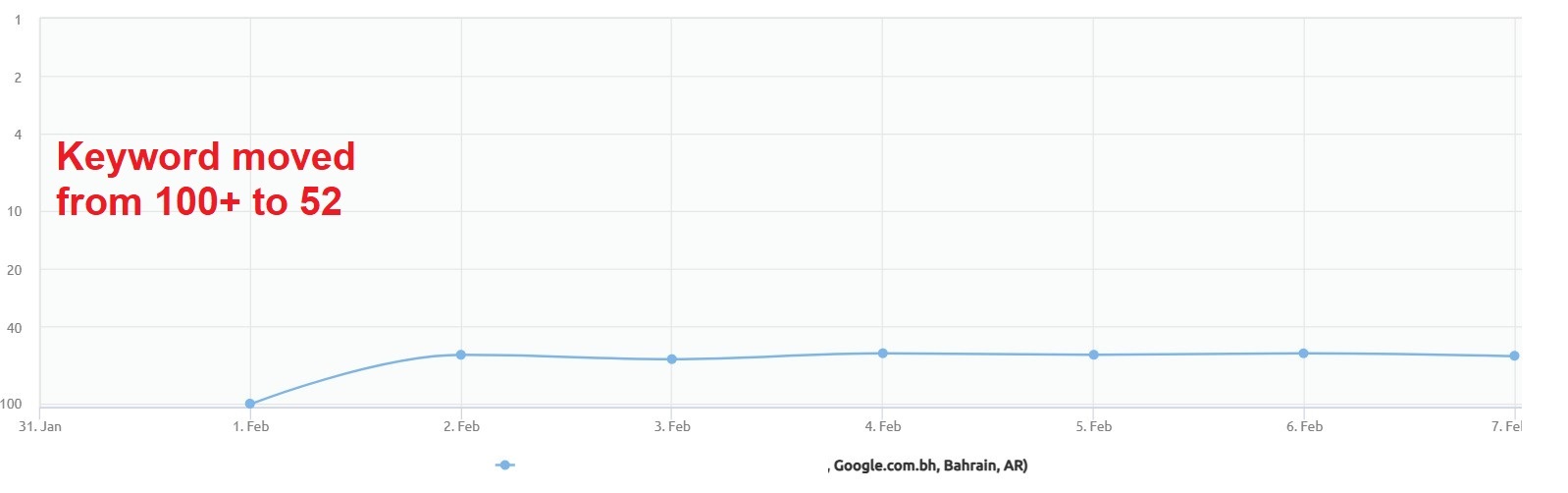The width and height of the screenshot is (1568, 493).
Task: Click the '4. Feb' x-axis date label
Action: pos(883,426)
